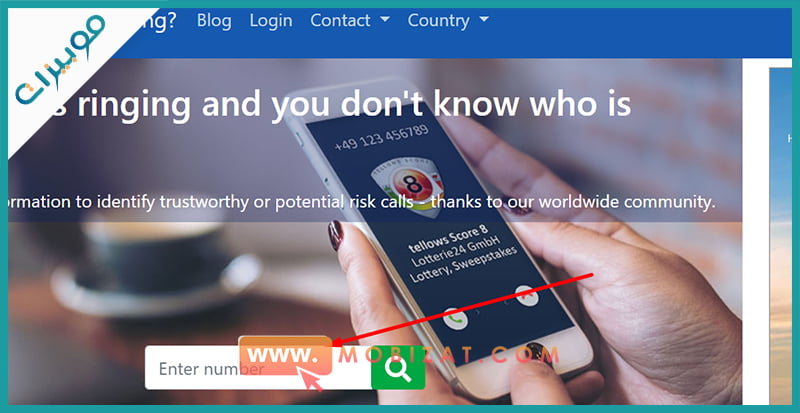Focus the Enter number search field
The width and height of the screenshot is (800, 413).
pyautogui.click(x=258, y=368)
